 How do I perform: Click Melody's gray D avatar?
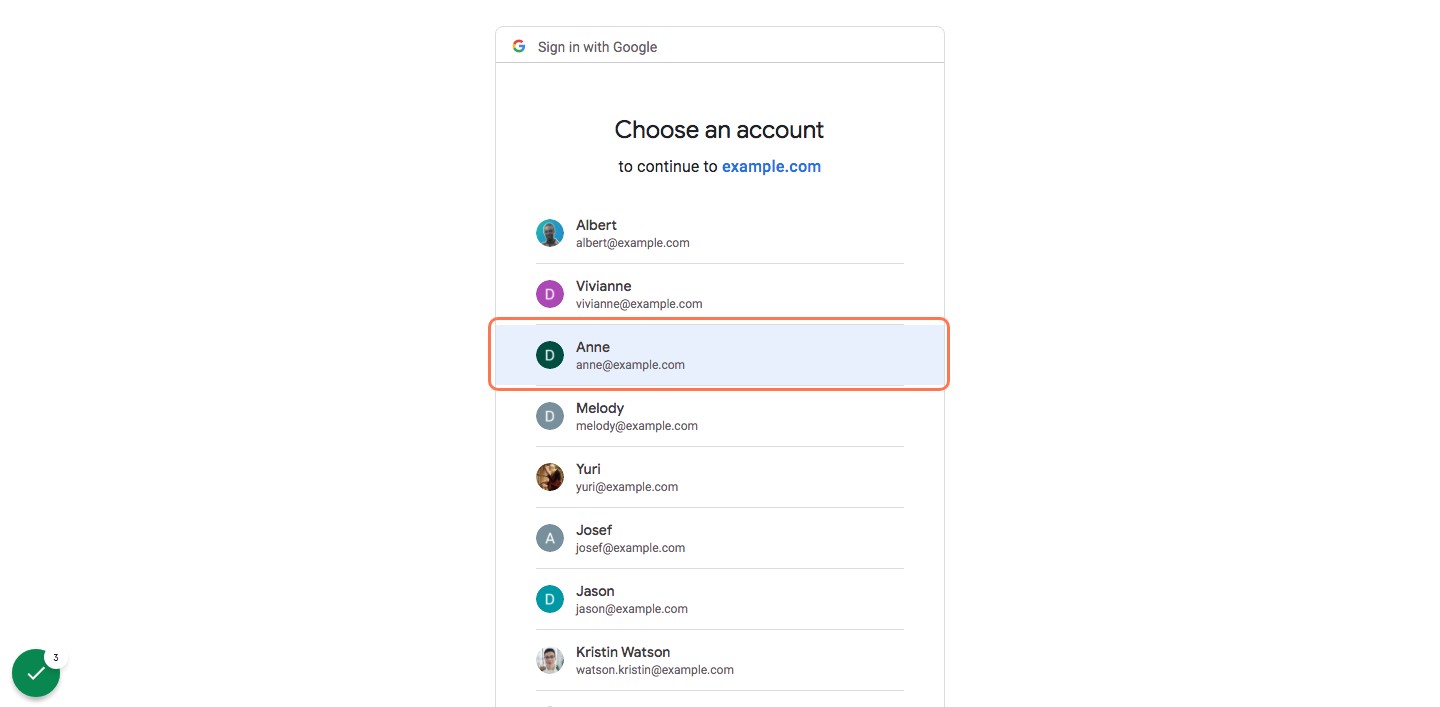(x=550, y=416)
